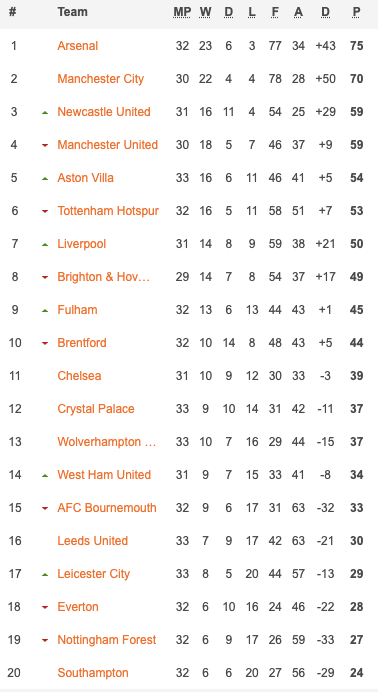Open the Southampton team link
This screenshot has width=378, height=692.
click(x=93, y=673)
